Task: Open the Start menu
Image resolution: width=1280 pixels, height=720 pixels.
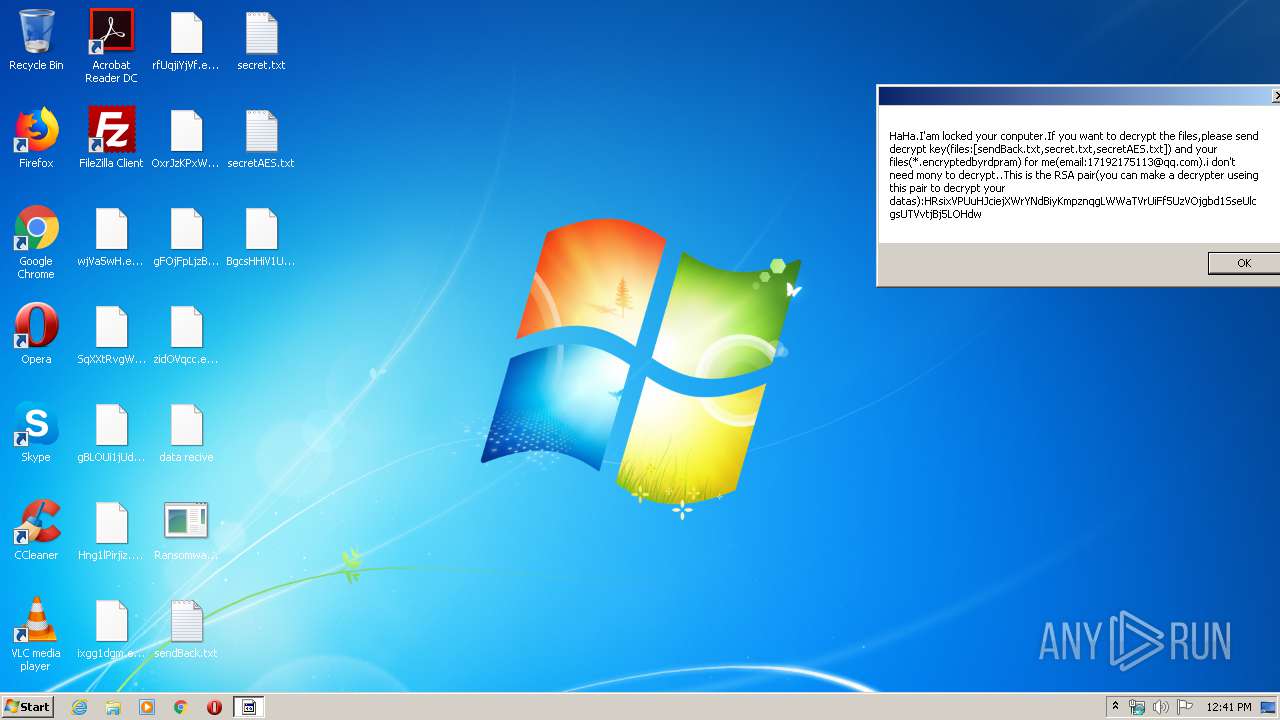Action: (x=28, y=706)
